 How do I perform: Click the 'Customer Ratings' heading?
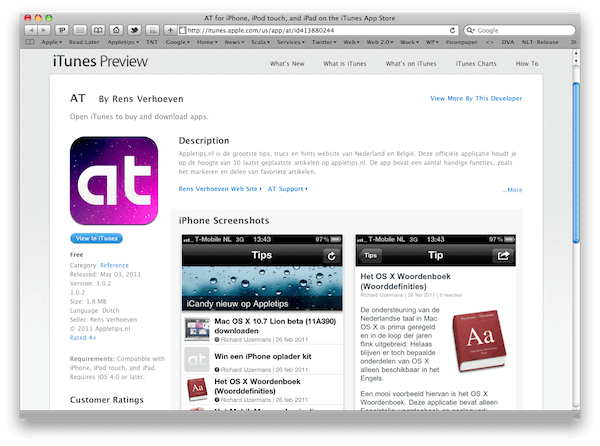[107, 400]
